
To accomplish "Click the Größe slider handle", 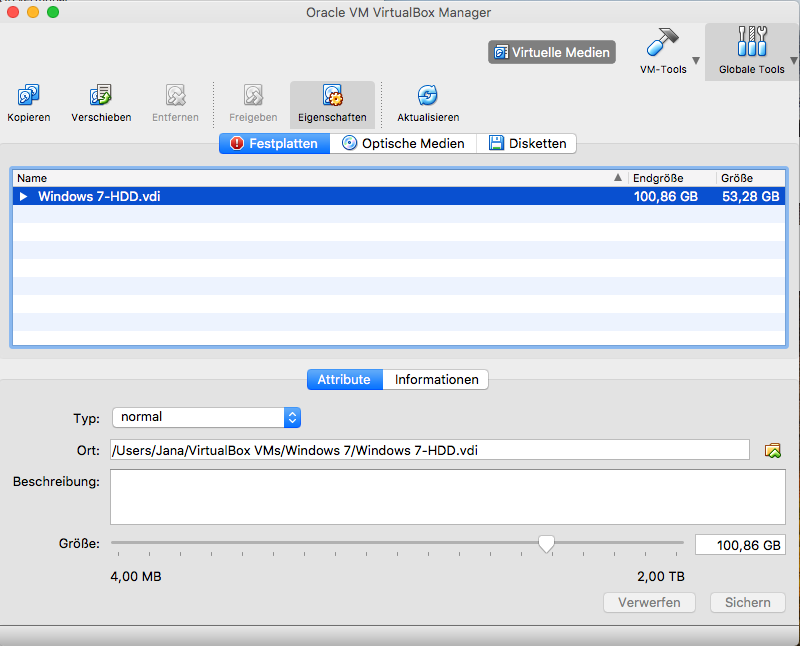I will 546,544.
